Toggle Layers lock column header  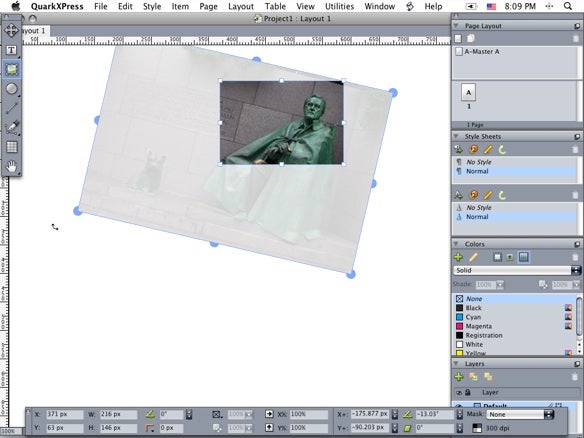pyautogui.click(x=468, y=393)
